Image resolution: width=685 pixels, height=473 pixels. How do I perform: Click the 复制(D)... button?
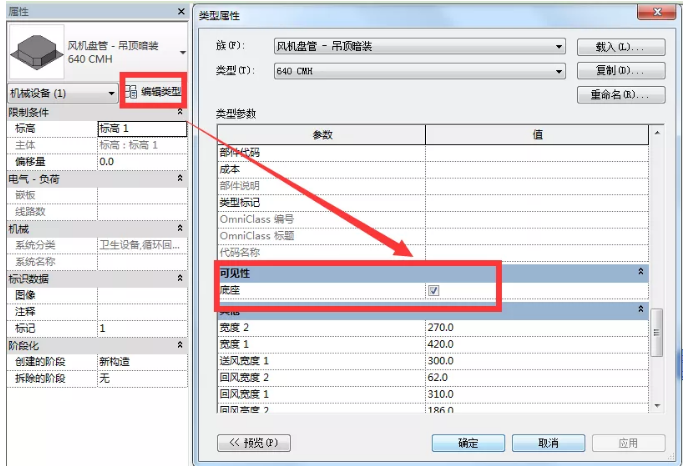621,70
